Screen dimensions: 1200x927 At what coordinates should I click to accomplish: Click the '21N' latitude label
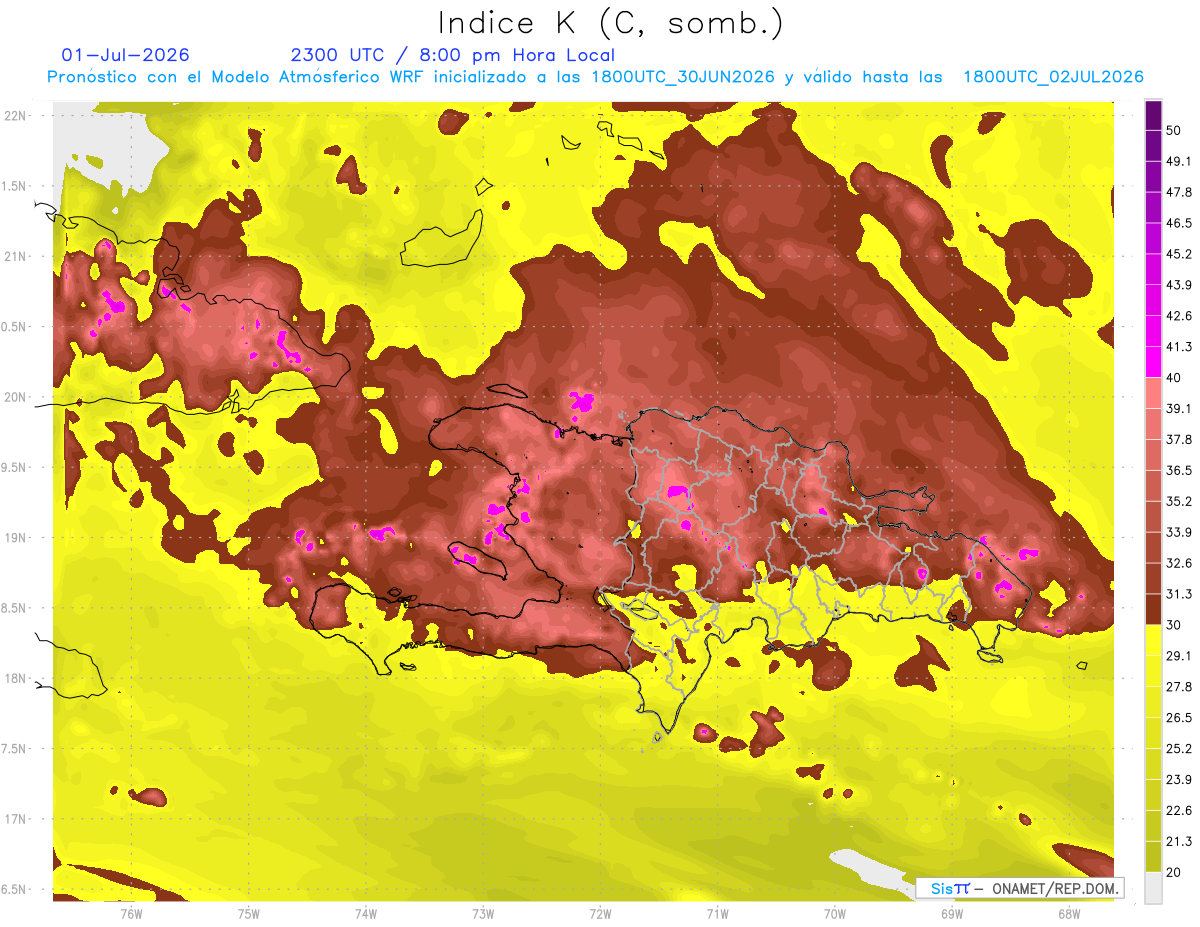click(14, 256)
